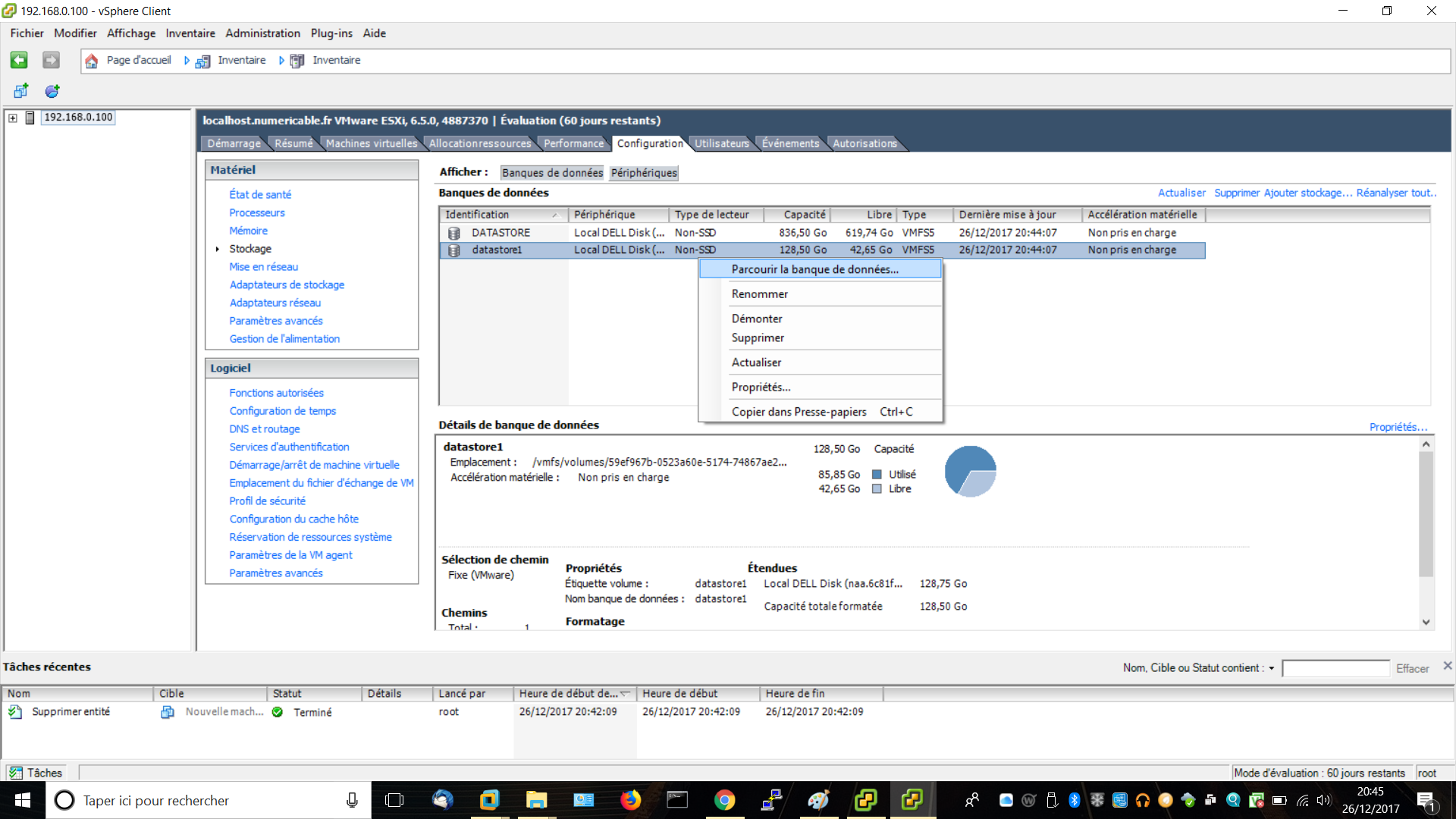Open Task View on the taskbar
Viewport: 1456px width, 819px height.
click(394, 800)
